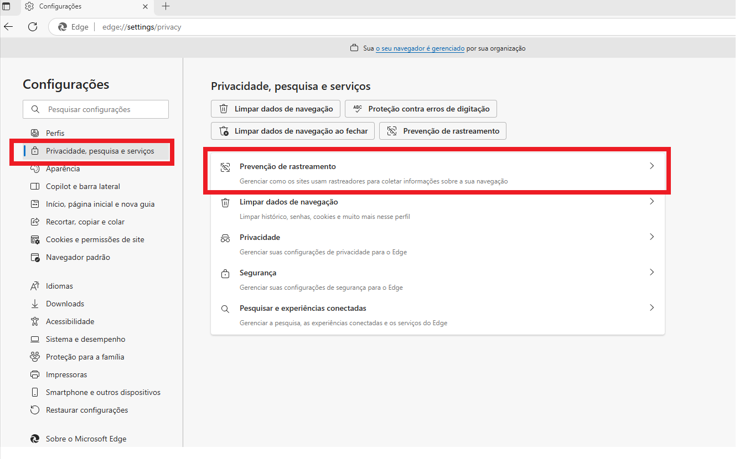Select the Configurações browser tab
This screenshot has height=459, width=740.
pyautogui.click(x=86, y=7)
